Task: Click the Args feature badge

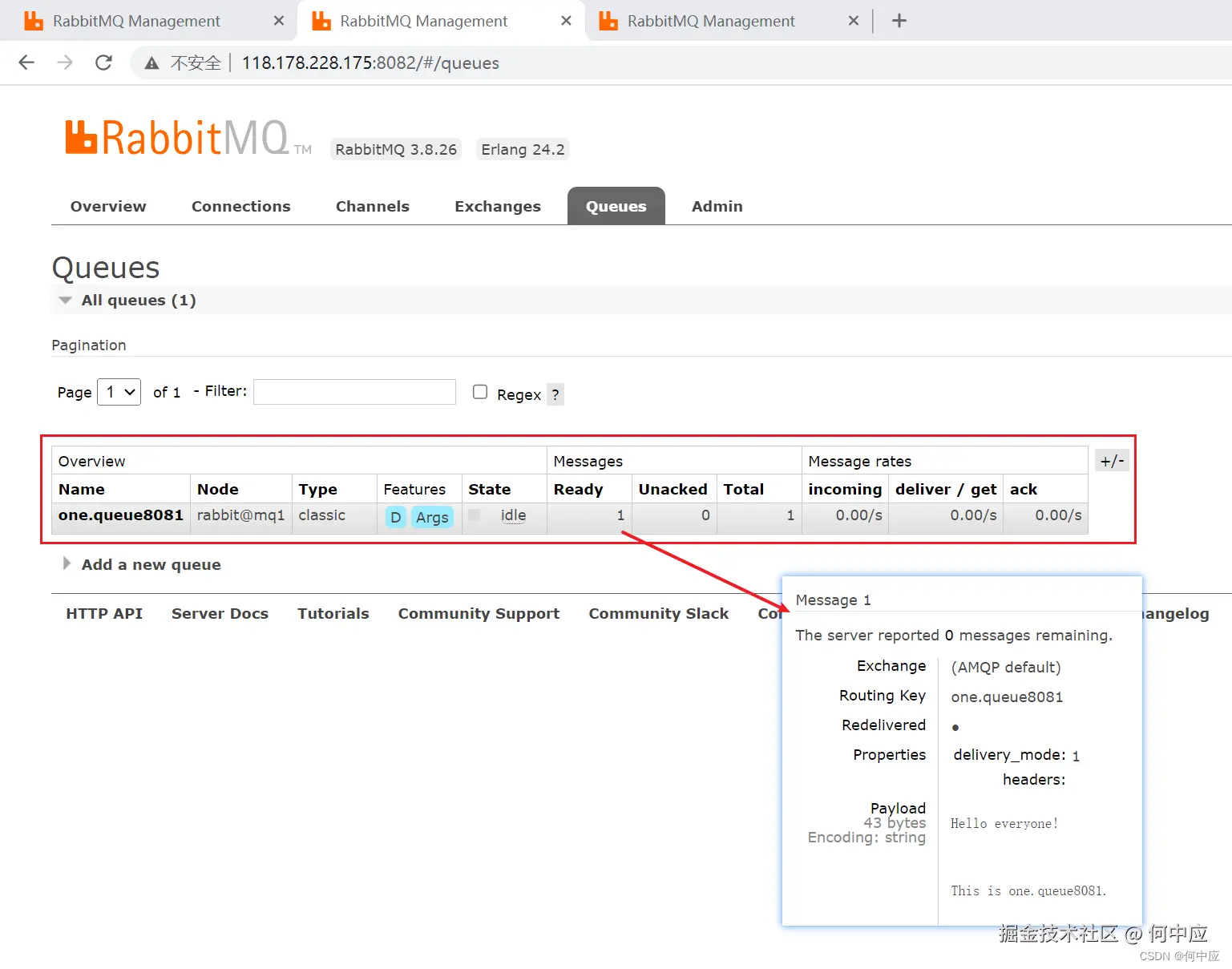Action: click(x=432, y=517)
